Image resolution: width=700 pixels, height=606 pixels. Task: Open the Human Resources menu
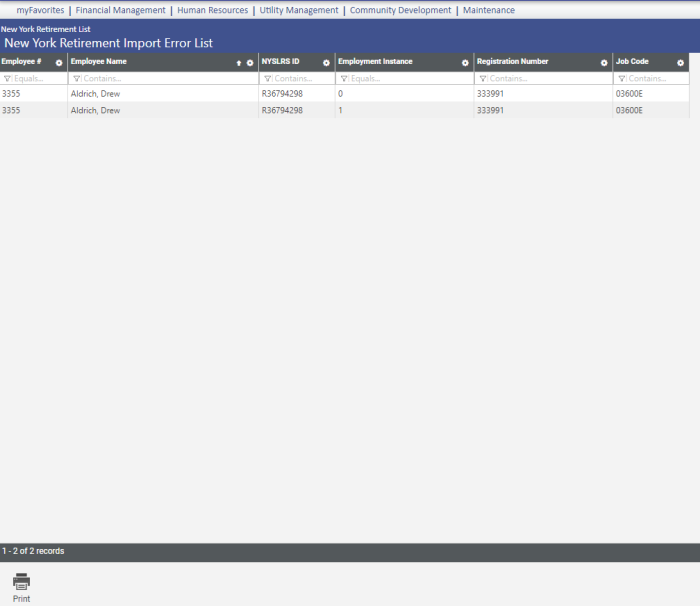(x=212, y=10)
